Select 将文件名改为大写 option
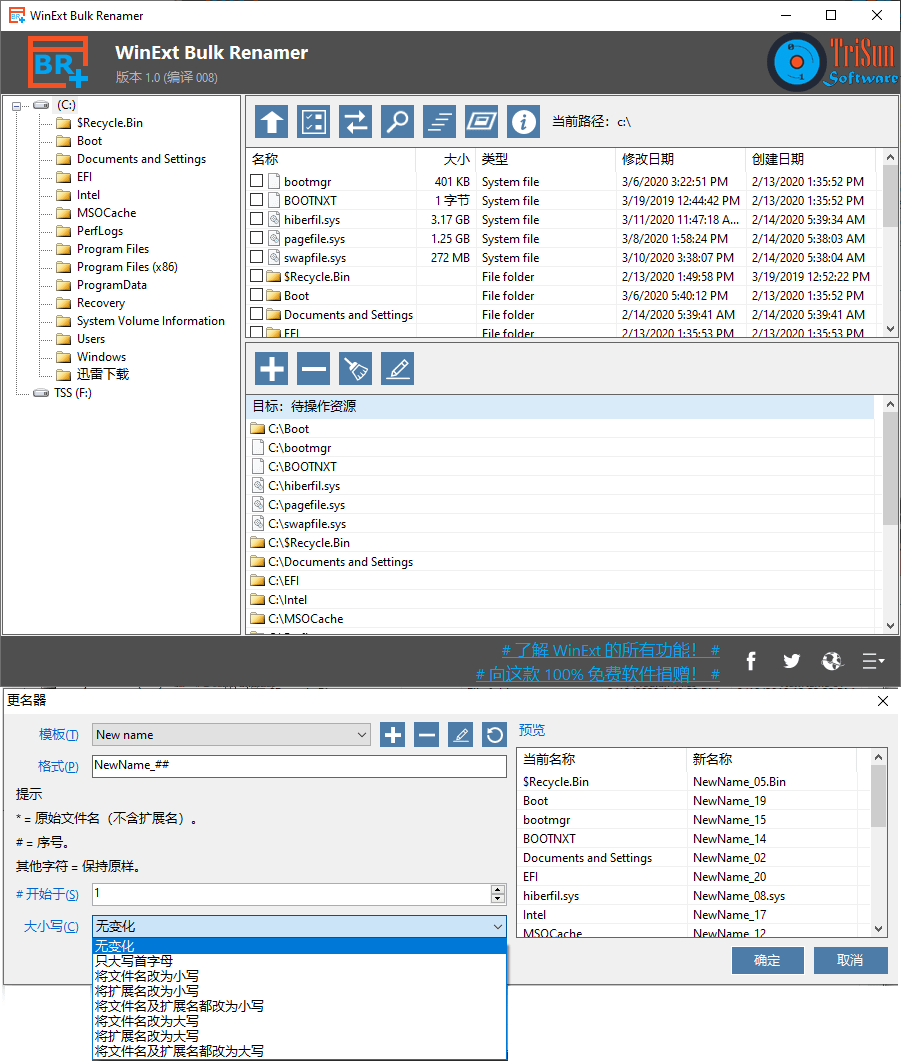The width and height of the screenshot is (901, 1061). point(300,1021)
